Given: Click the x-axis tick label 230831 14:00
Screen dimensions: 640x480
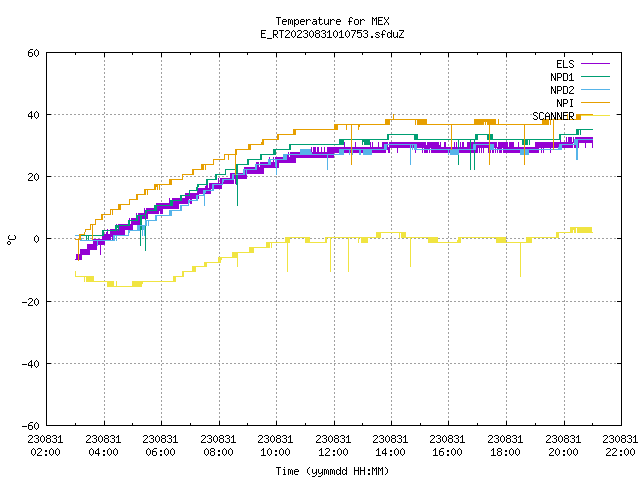Looking at the screenshot, I should tap(391, 446).
